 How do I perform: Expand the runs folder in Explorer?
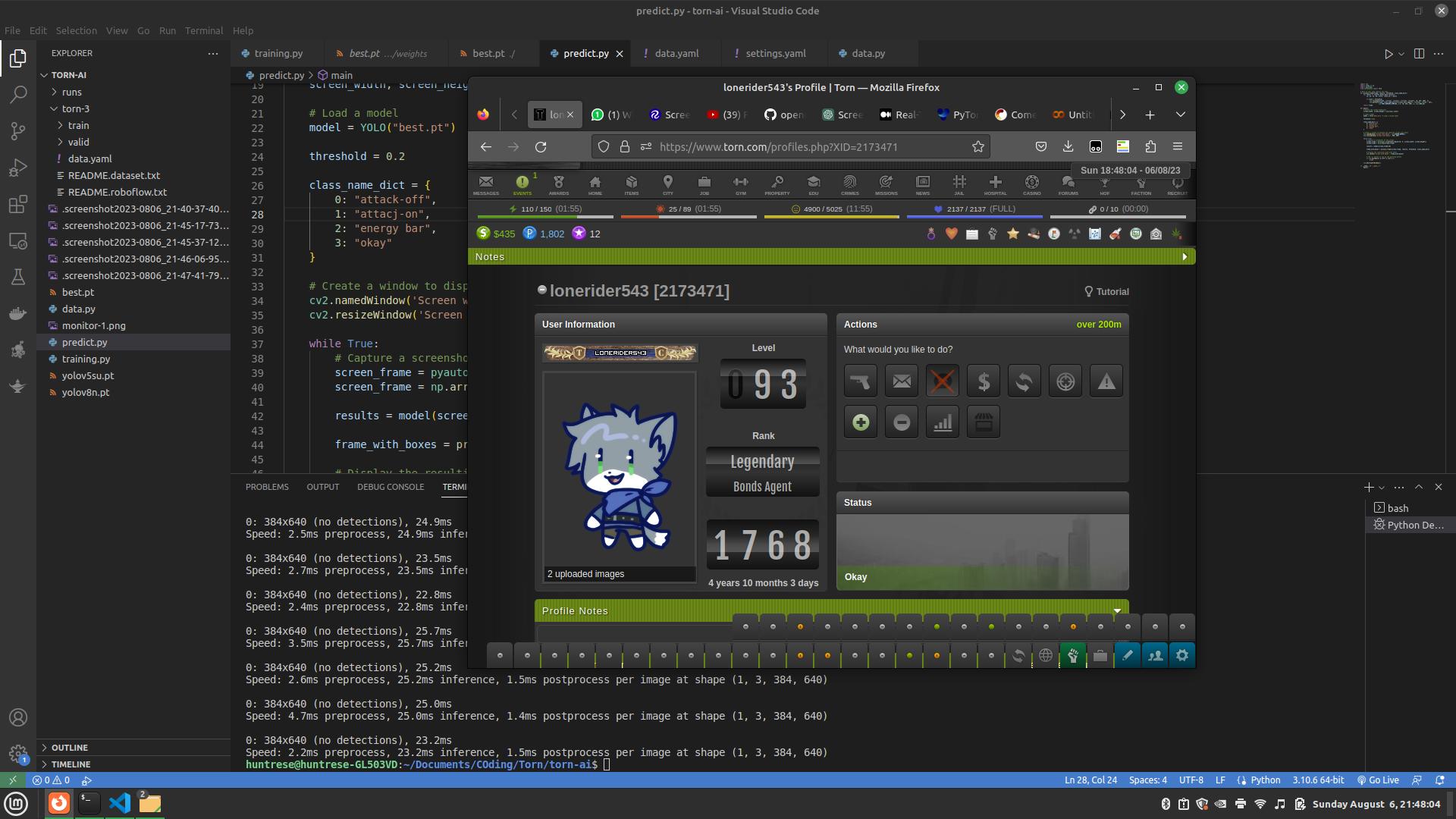click(71, 92)
